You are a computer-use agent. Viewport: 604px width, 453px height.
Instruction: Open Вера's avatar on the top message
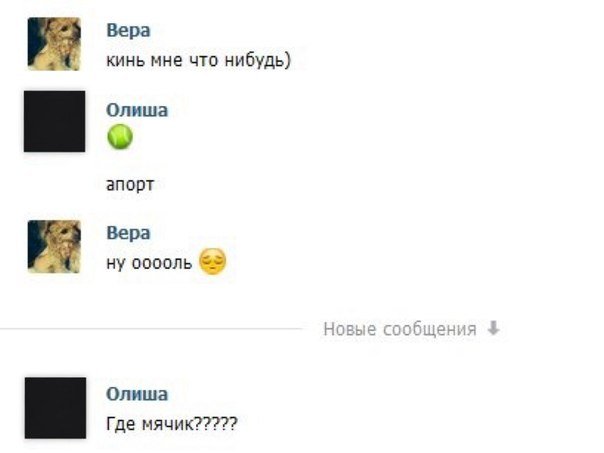(x=53, y=44)
